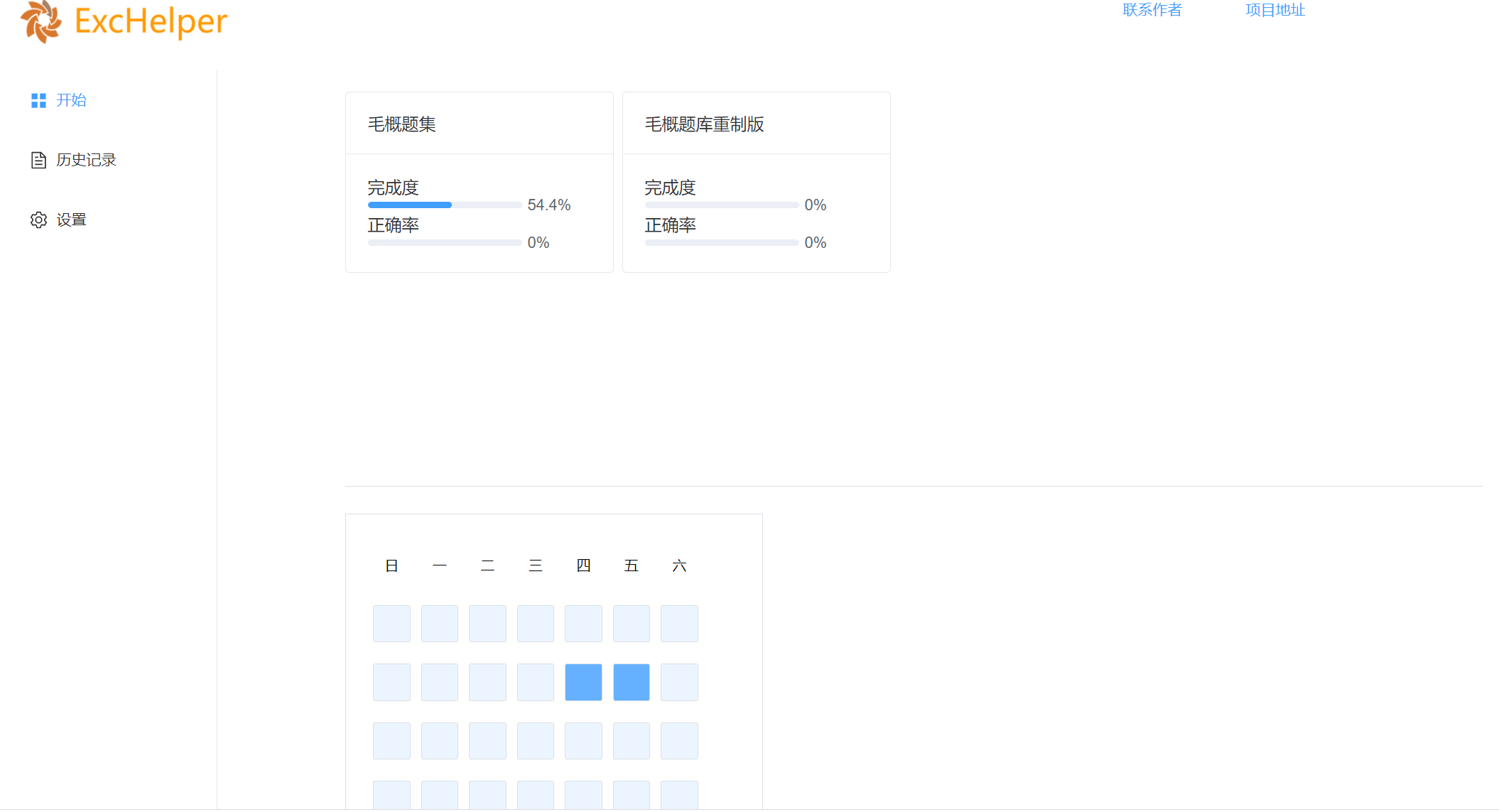This screenshot has height=812, width=1499.
Task: Click 毛概题集 正确率 progress bar
Action: (445, 243)
